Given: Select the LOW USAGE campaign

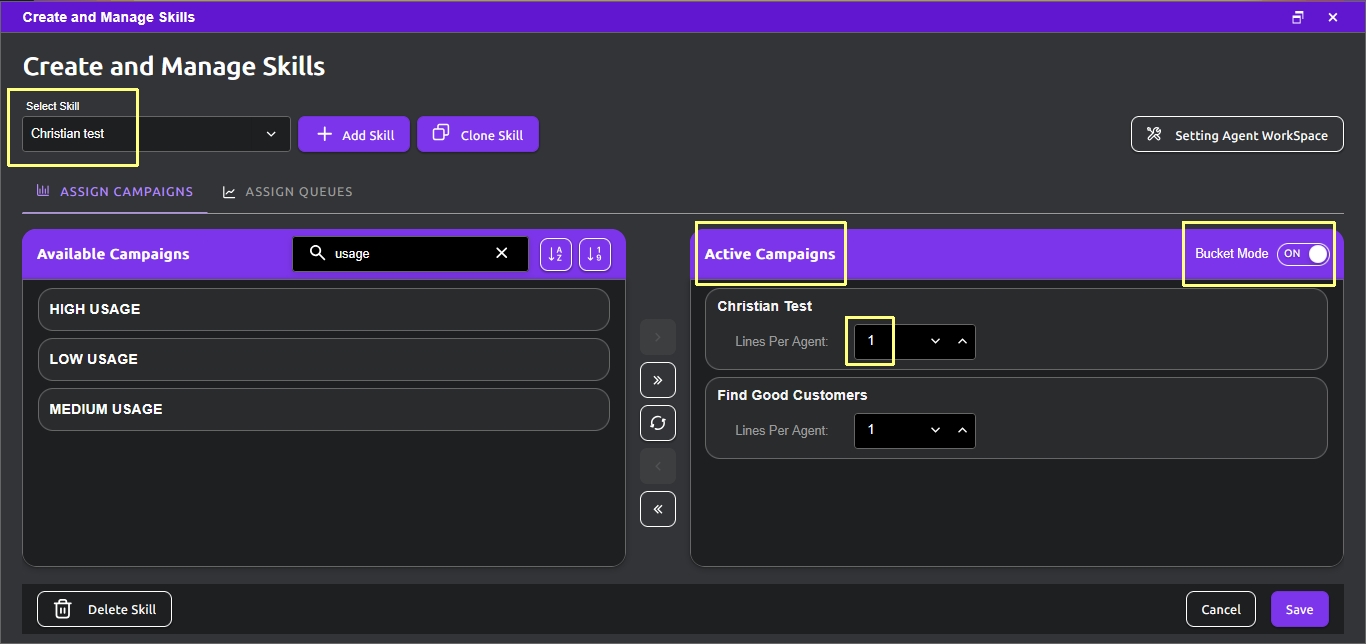Looking at the screenshot, I should pos(323,359).
